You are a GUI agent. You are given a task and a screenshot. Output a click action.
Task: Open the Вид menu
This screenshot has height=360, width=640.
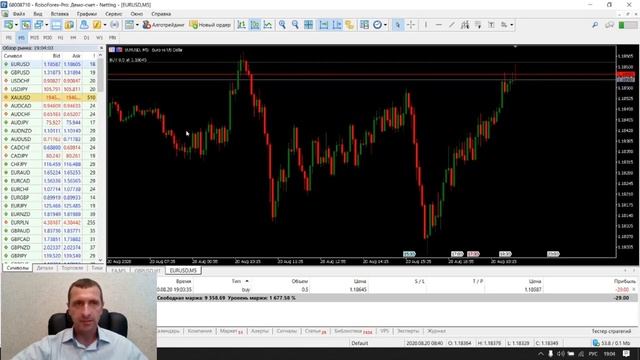click(x=38, y=14)
